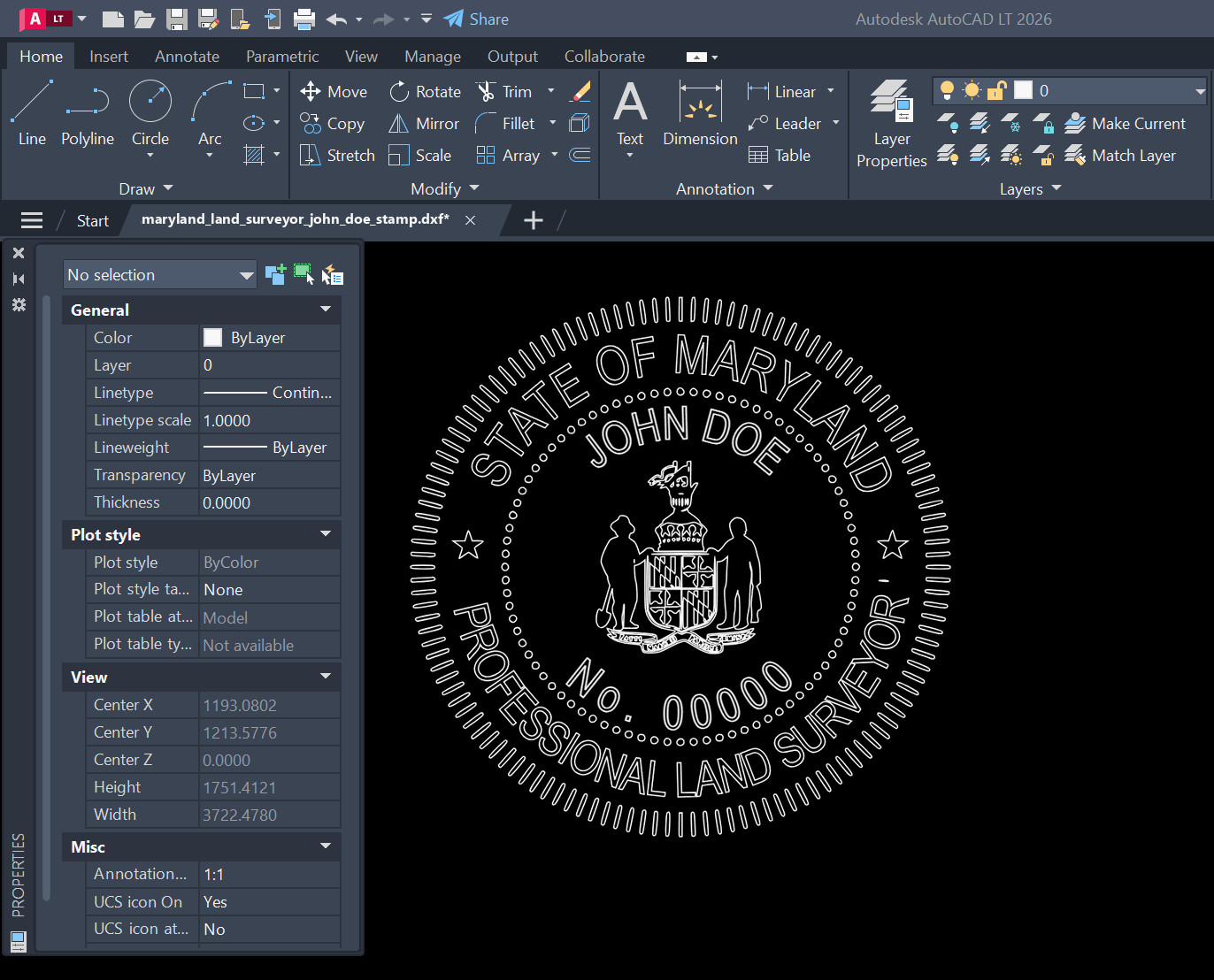
Task: Open the Manage ribbon tab
Action: coord(433,57)
